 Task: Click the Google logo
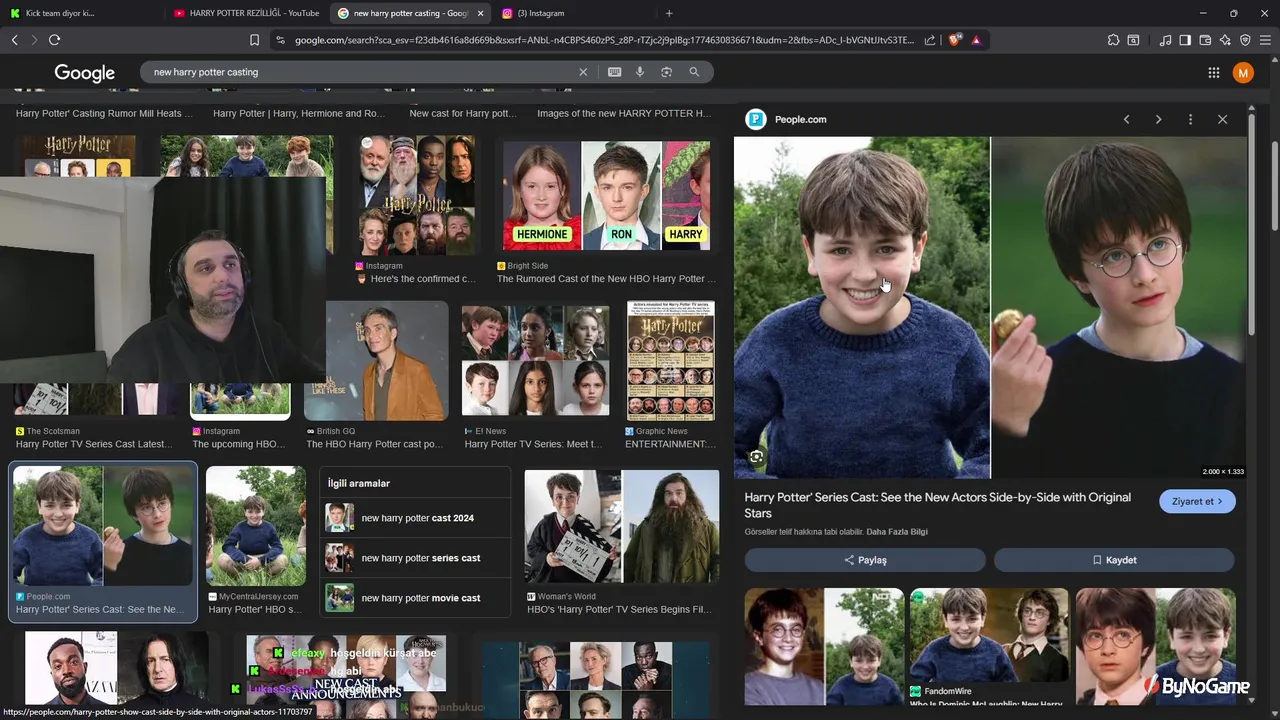[x=85, y=73]
